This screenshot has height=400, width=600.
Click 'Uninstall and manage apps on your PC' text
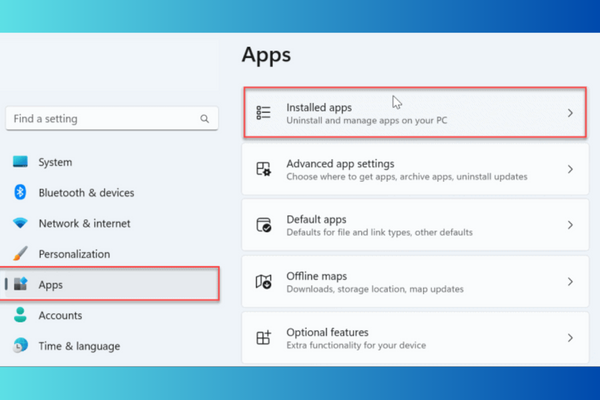367,121
